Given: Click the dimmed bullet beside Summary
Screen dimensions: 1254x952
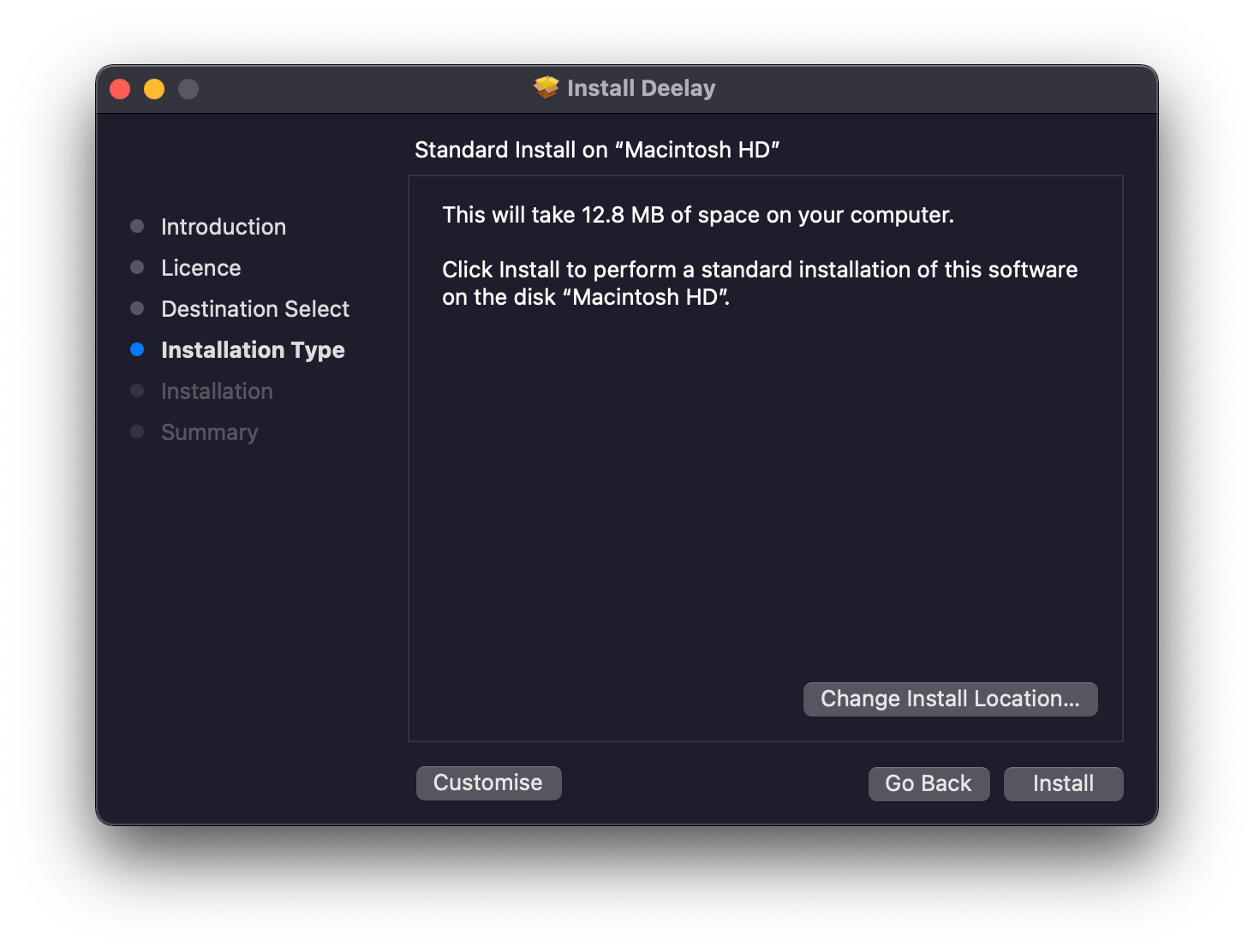Looking at the screenshot, I should [x=137, y=431].
